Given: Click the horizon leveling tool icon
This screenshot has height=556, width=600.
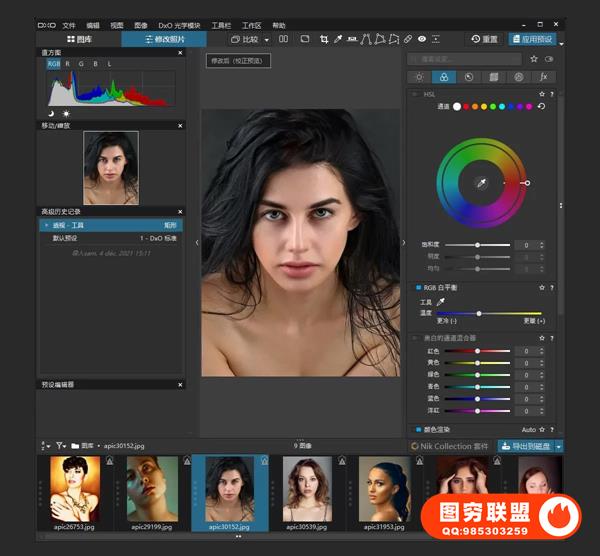Looking at the screenshot, I should coord(352,39).
